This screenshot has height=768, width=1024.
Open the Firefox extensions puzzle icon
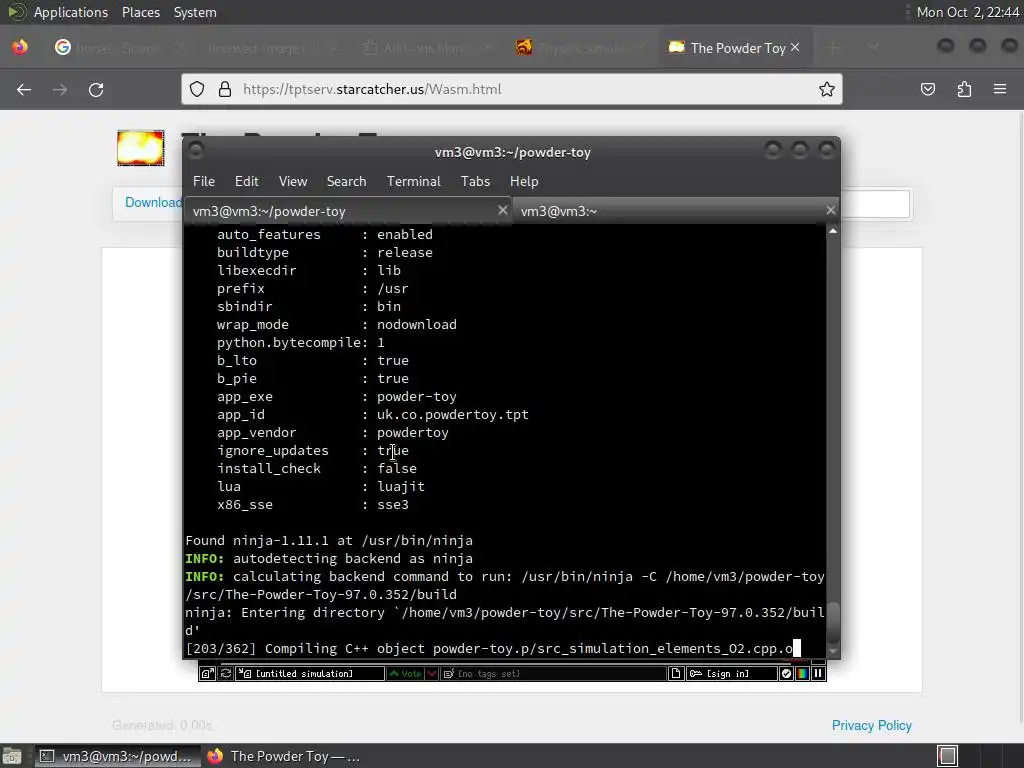(964, 89)
